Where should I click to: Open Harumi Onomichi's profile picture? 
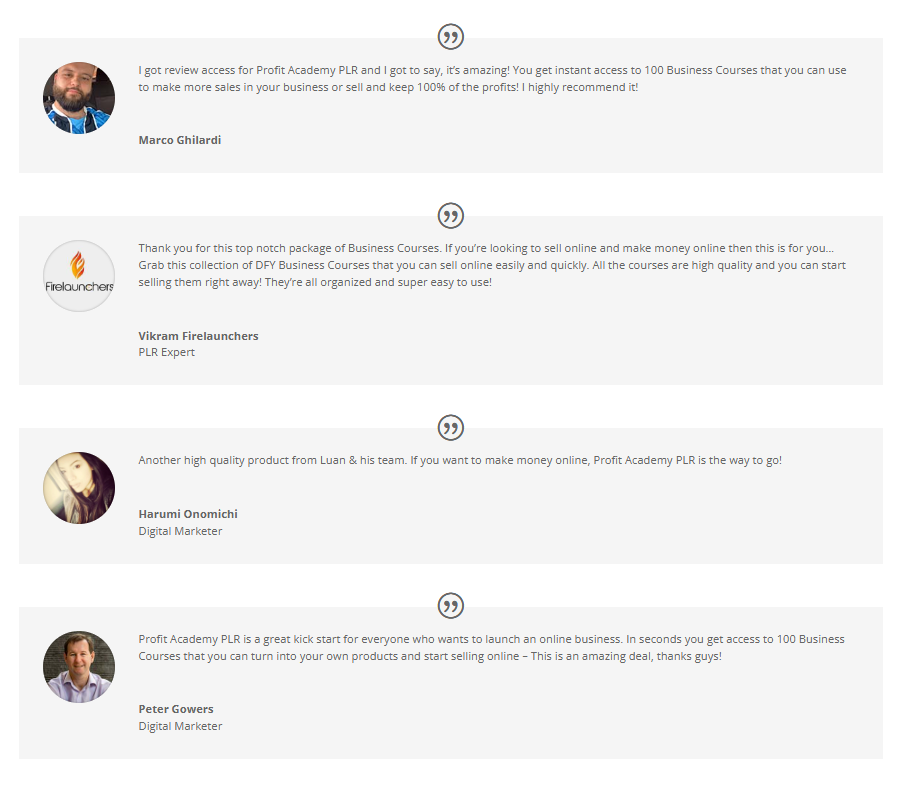[x=79, y=488]
